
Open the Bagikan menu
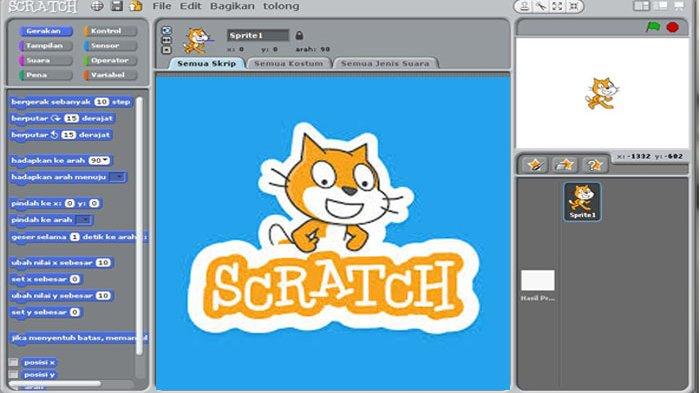coord(232,6)
